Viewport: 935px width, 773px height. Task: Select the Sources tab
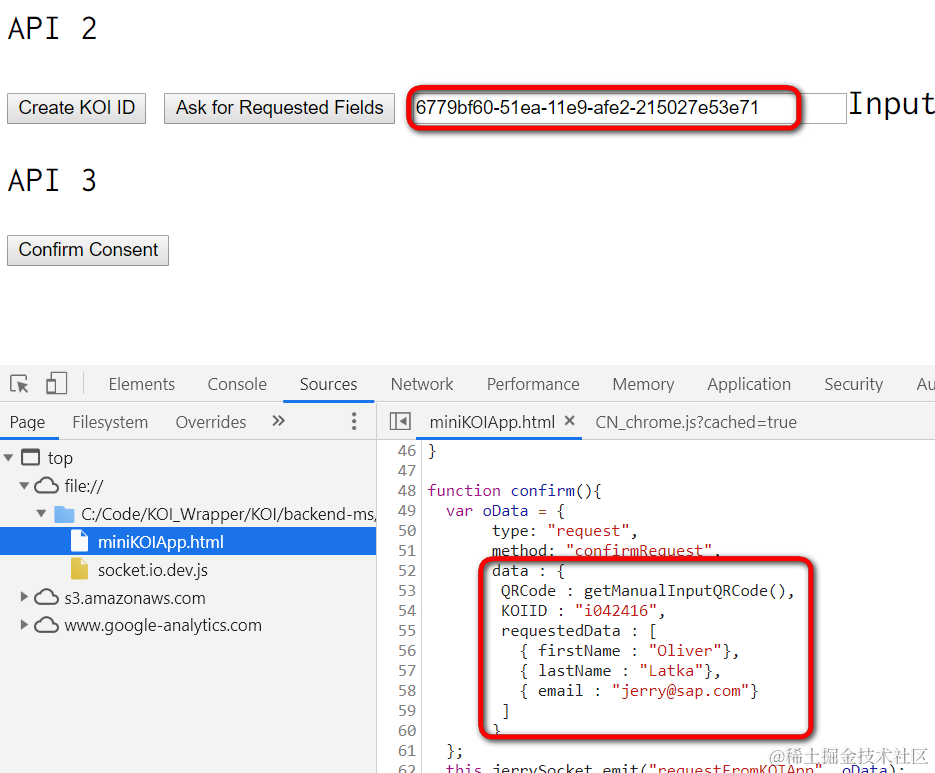click(329, 384)
